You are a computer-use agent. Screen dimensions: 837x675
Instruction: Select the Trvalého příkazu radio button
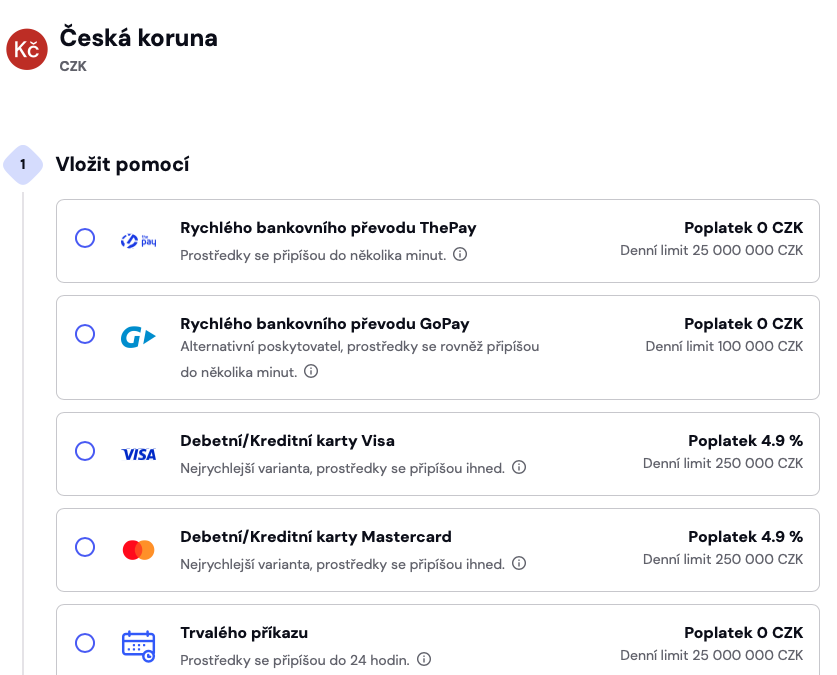pos(85,643)
